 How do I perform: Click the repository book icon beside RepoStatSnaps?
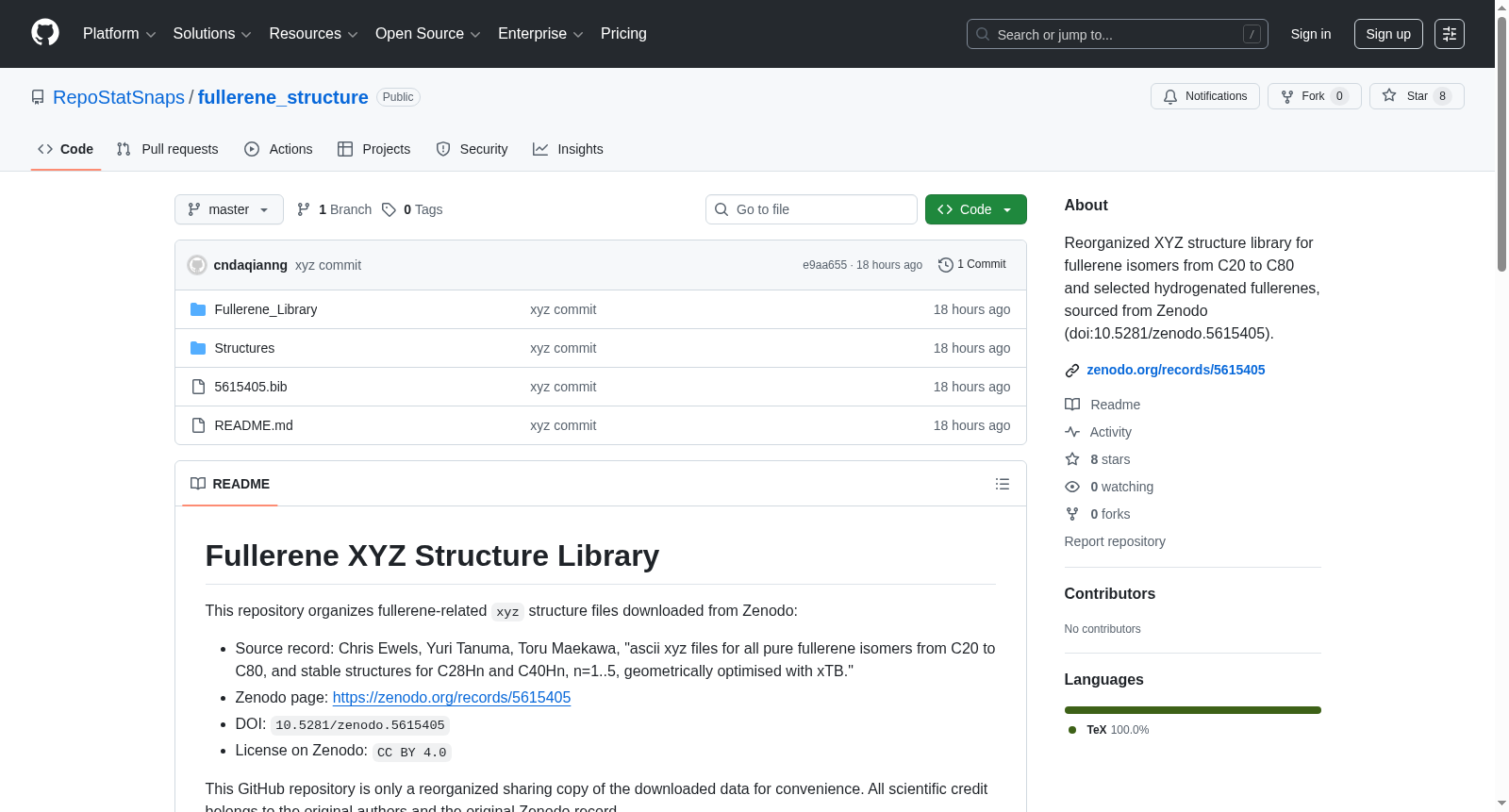point(38,97)
